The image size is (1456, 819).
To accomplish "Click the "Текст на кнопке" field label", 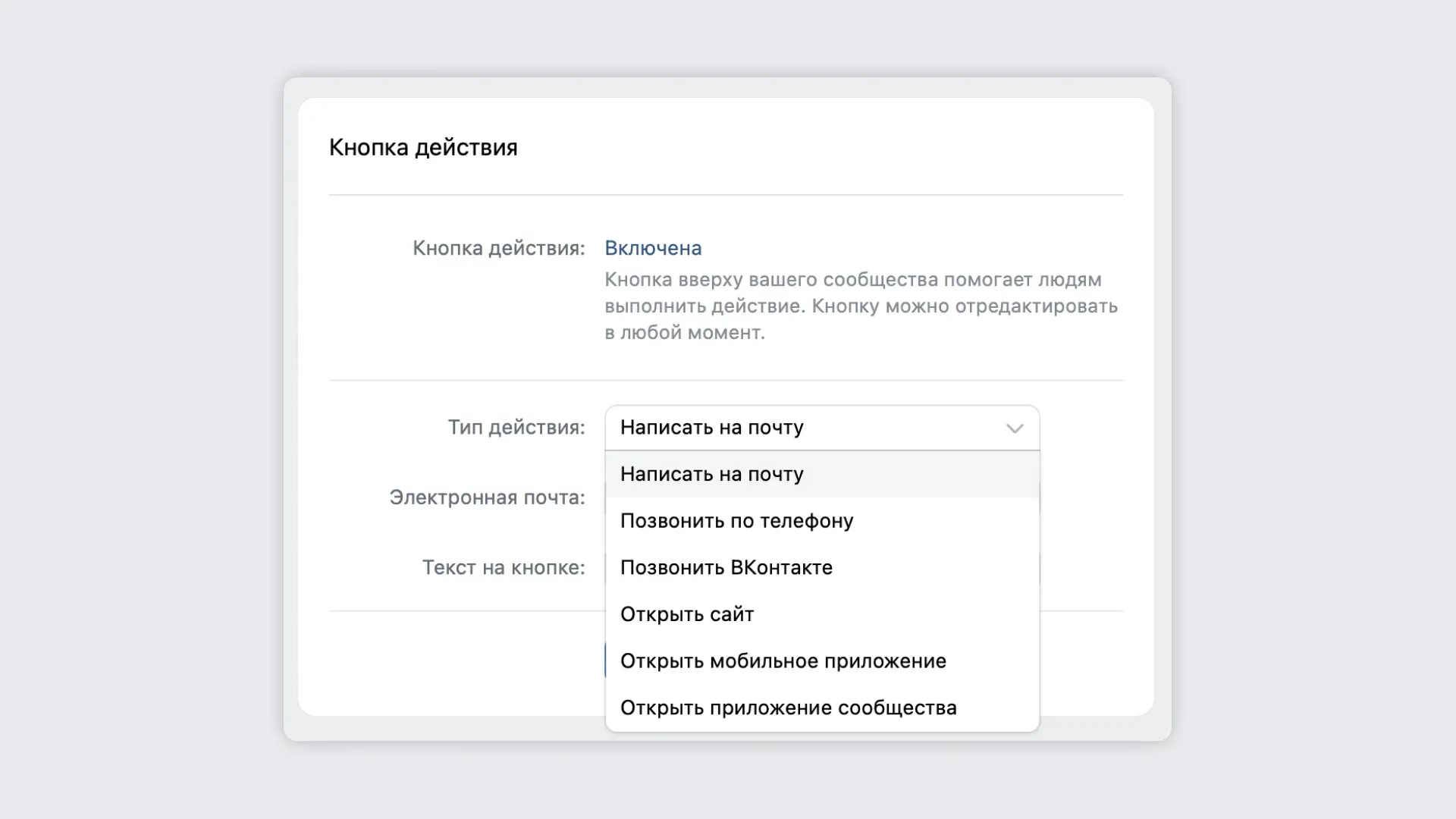I will (502, 567).
